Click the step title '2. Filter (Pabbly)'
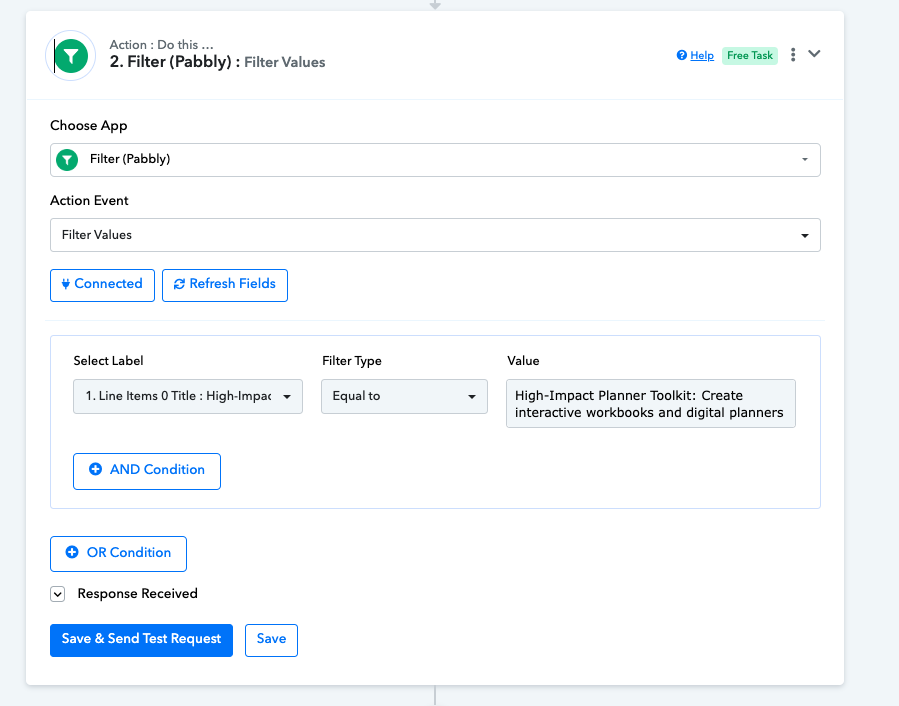This screenshot has height=706, width=899. point(175,62)
